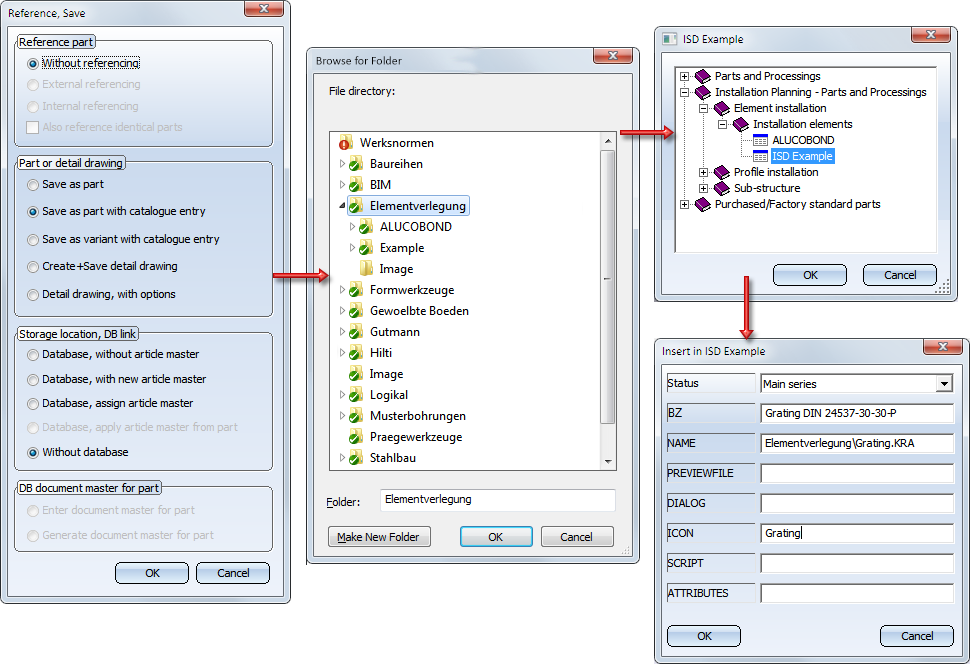
Task: Click the Gewoelbte Boeden folder icon
Action: (356, 311)
